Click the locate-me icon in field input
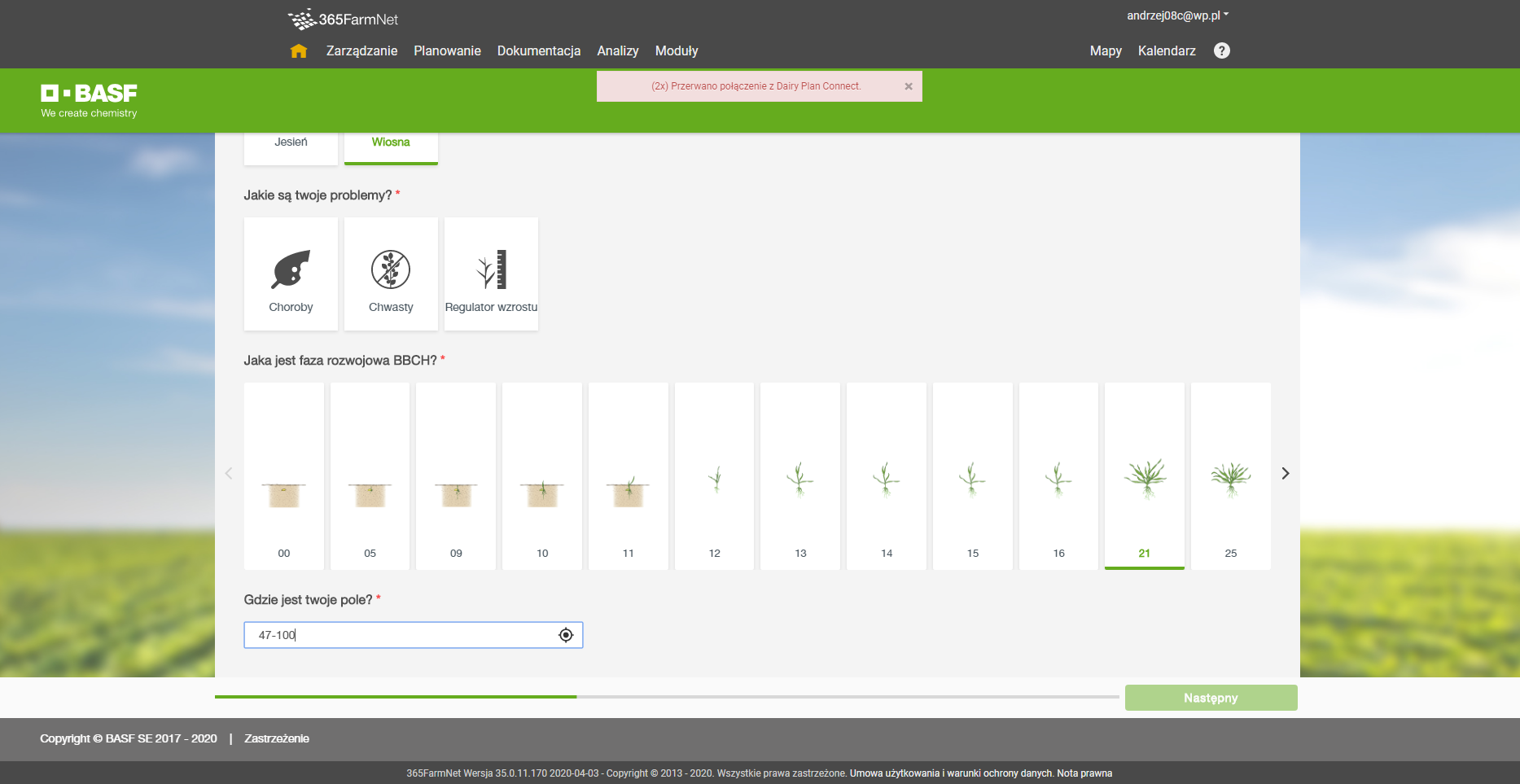Image resolution: width=1520 pixels, height=784 pixels. (566, 635)
